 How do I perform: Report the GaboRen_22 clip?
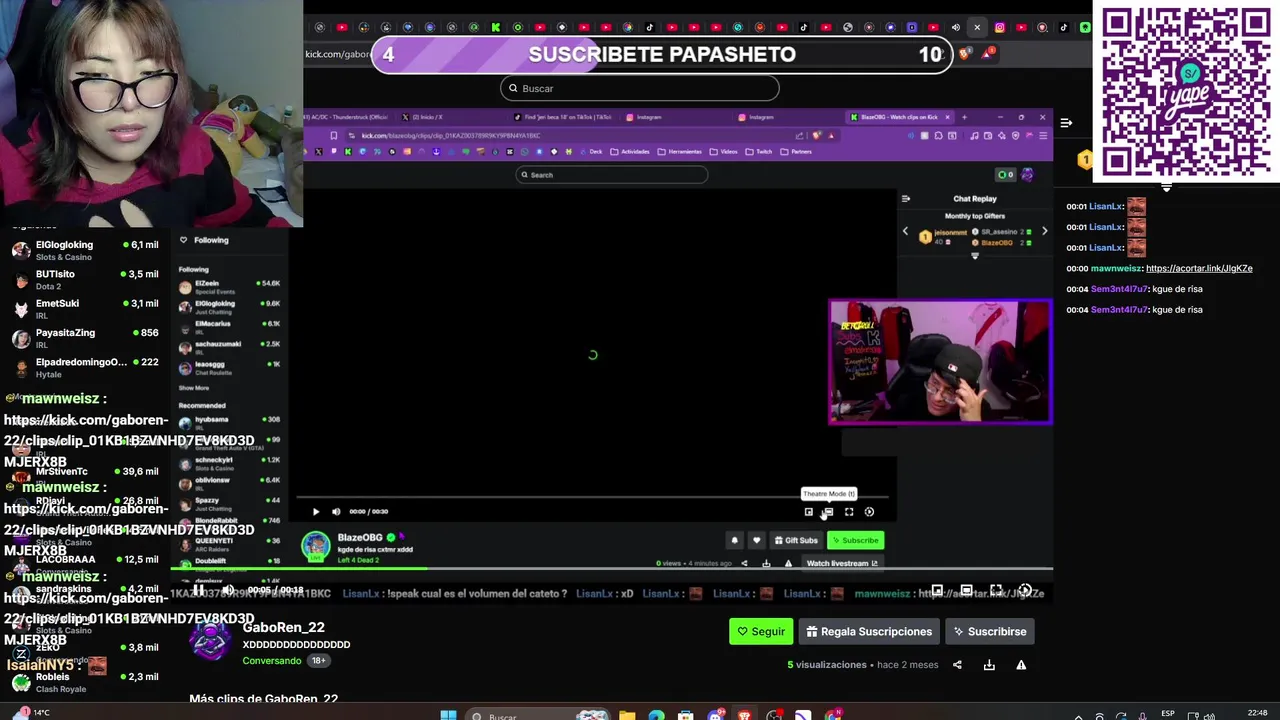1021,665
